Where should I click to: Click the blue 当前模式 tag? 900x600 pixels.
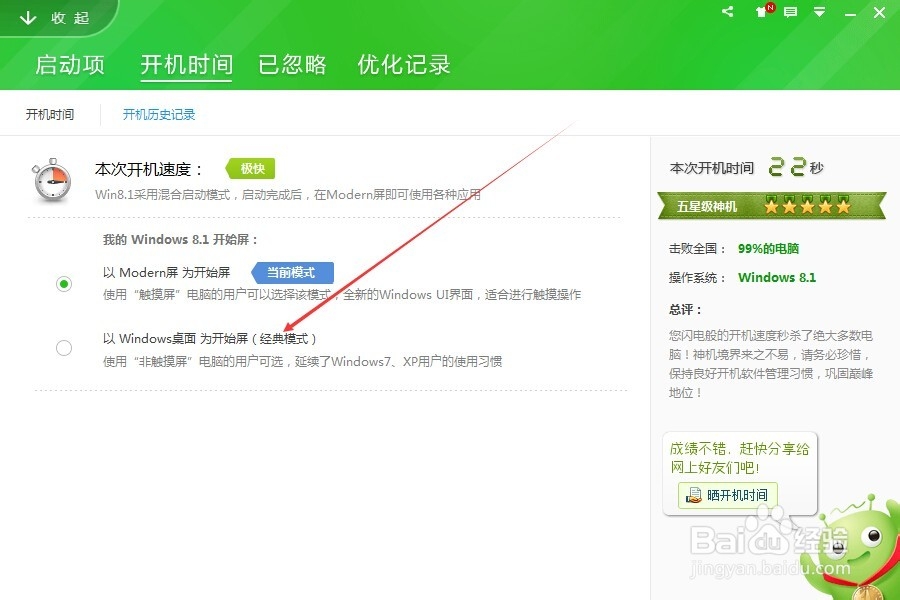pos(292,272)
